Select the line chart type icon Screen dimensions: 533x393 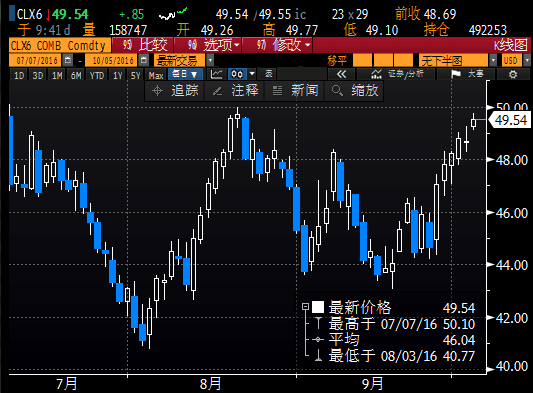pos(217,74)
